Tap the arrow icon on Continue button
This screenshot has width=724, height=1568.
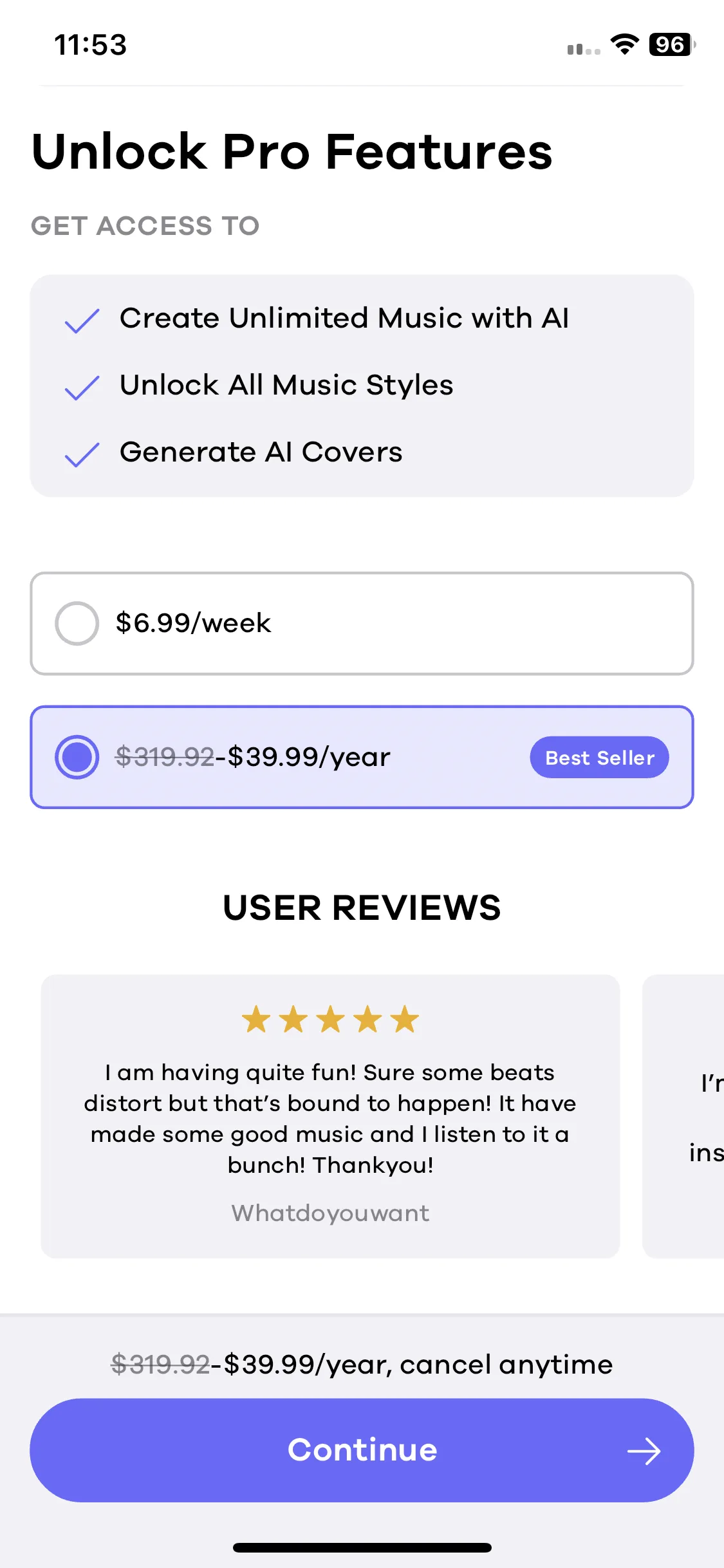644,1451
